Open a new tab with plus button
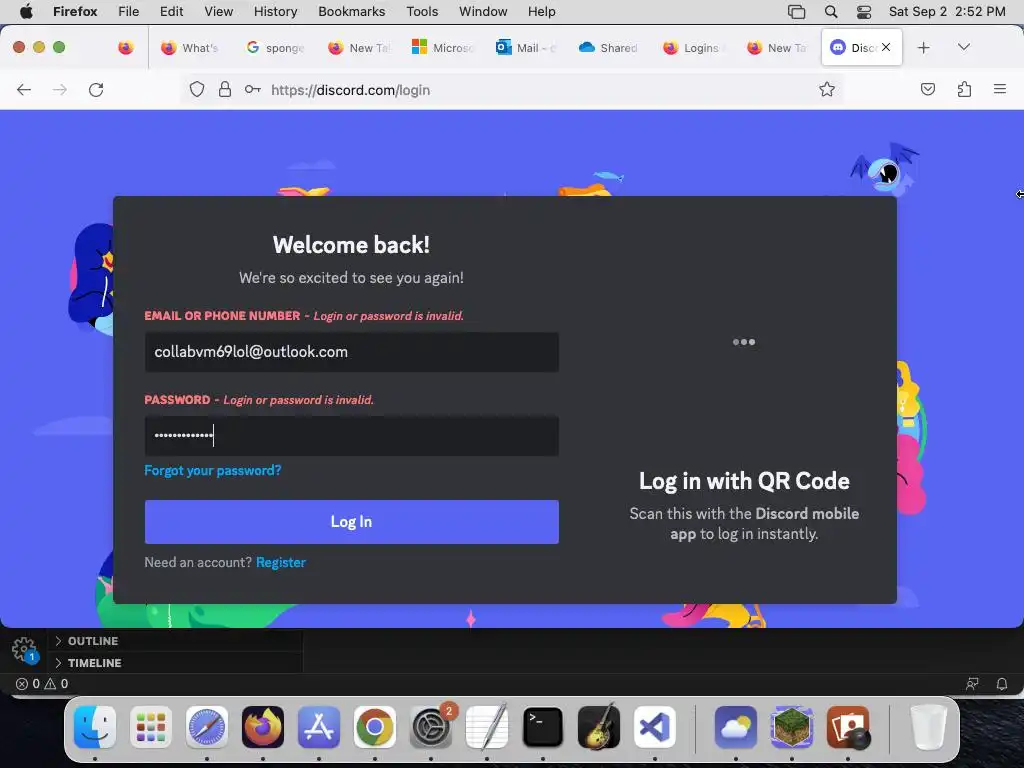1024x768 pixels. pyautogui.click(x=923, y=48)
